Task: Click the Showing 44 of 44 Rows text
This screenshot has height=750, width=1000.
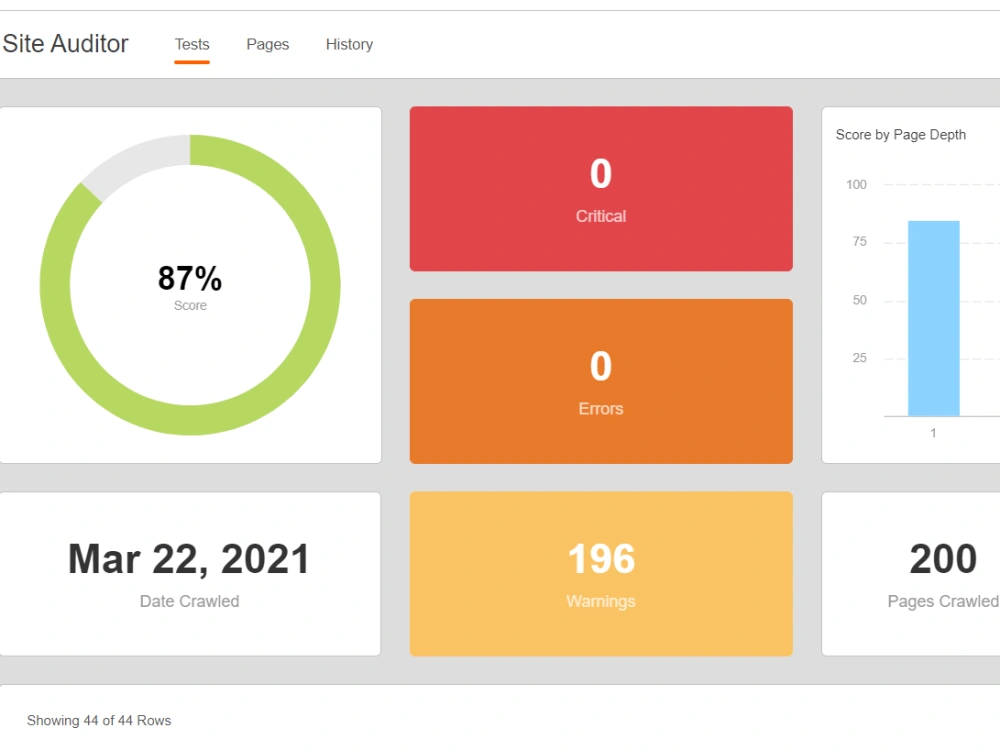Action: click(x=99, y=721)
